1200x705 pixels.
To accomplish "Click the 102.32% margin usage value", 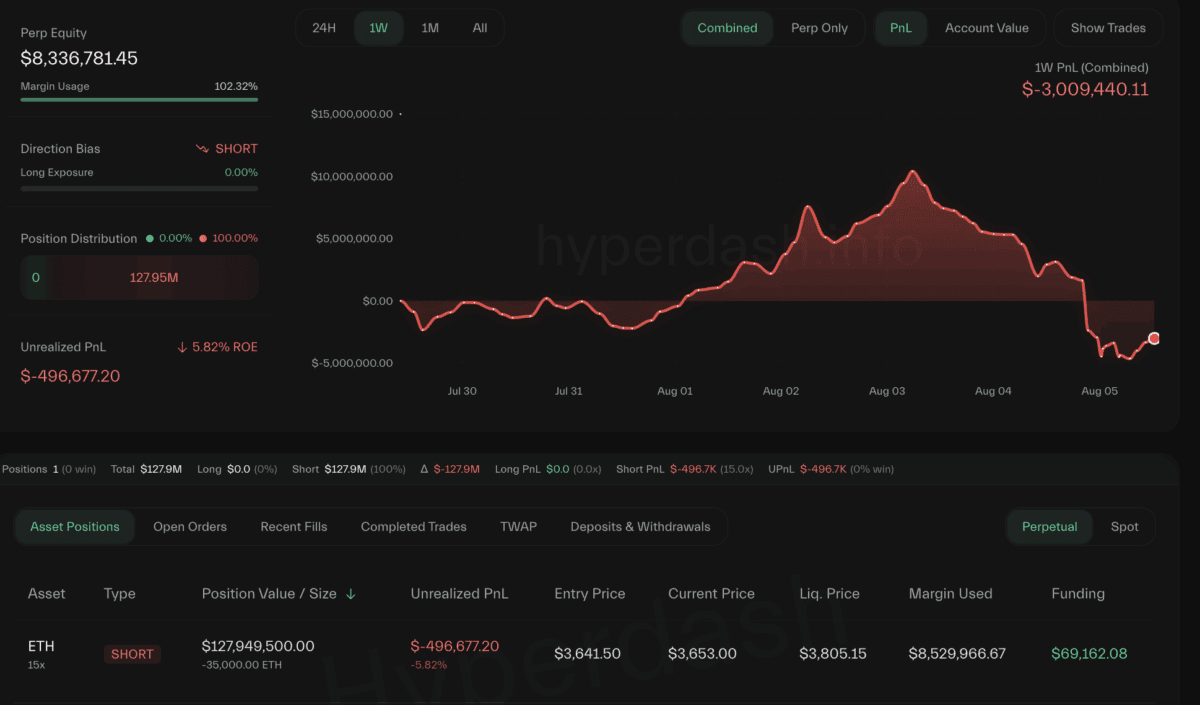I will coord(236,86).
